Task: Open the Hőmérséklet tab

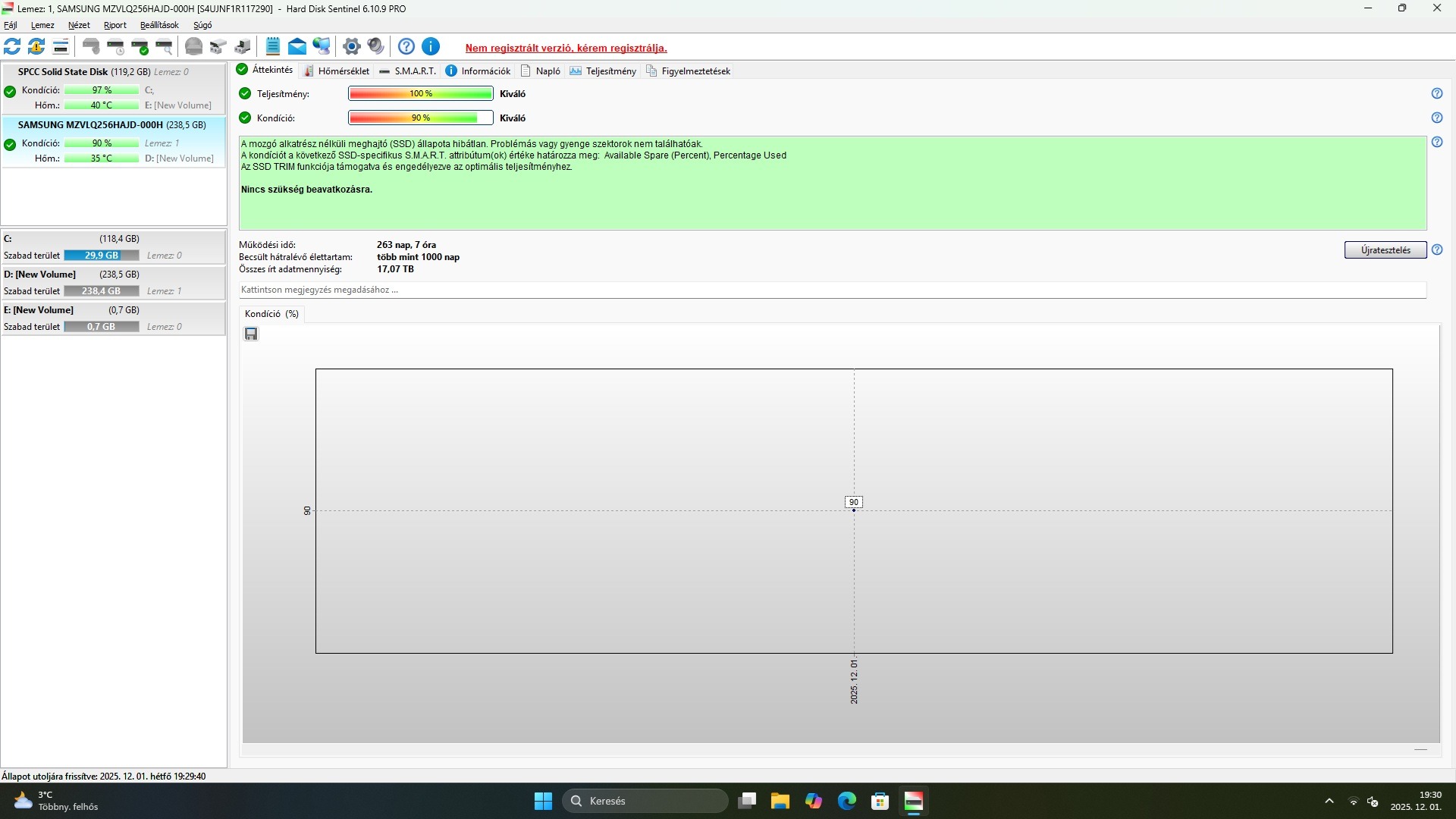Action: click(343, 71)
